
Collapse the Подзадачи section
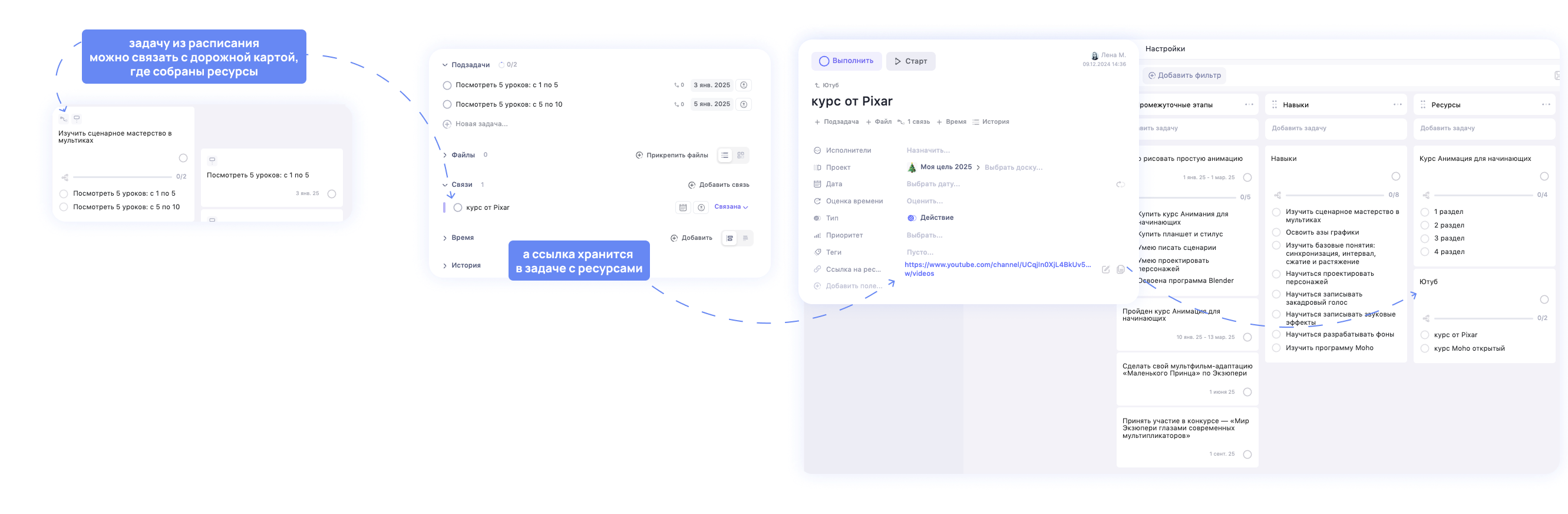[x=445, y=65]
